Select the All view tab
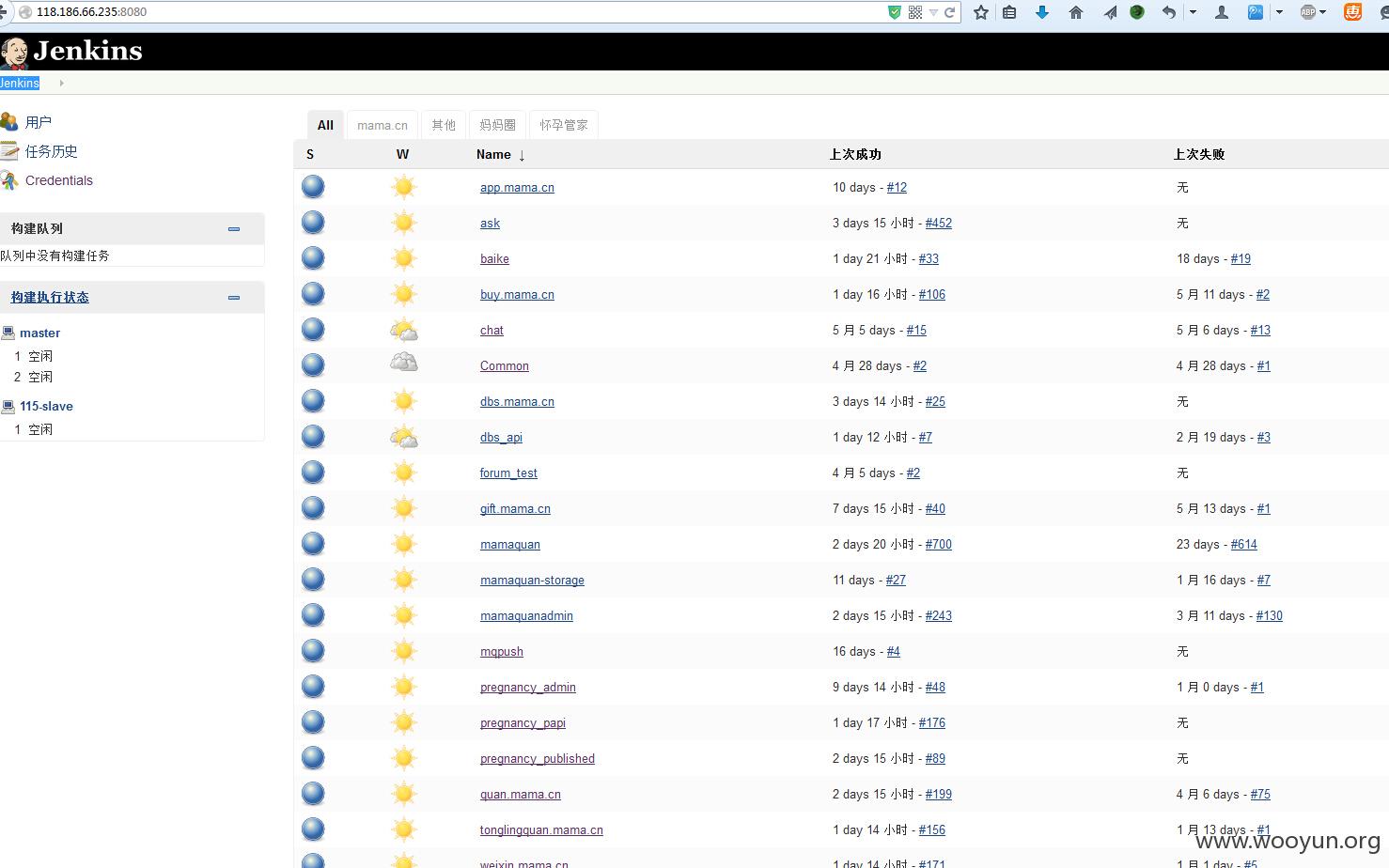 tap(325, 125)
